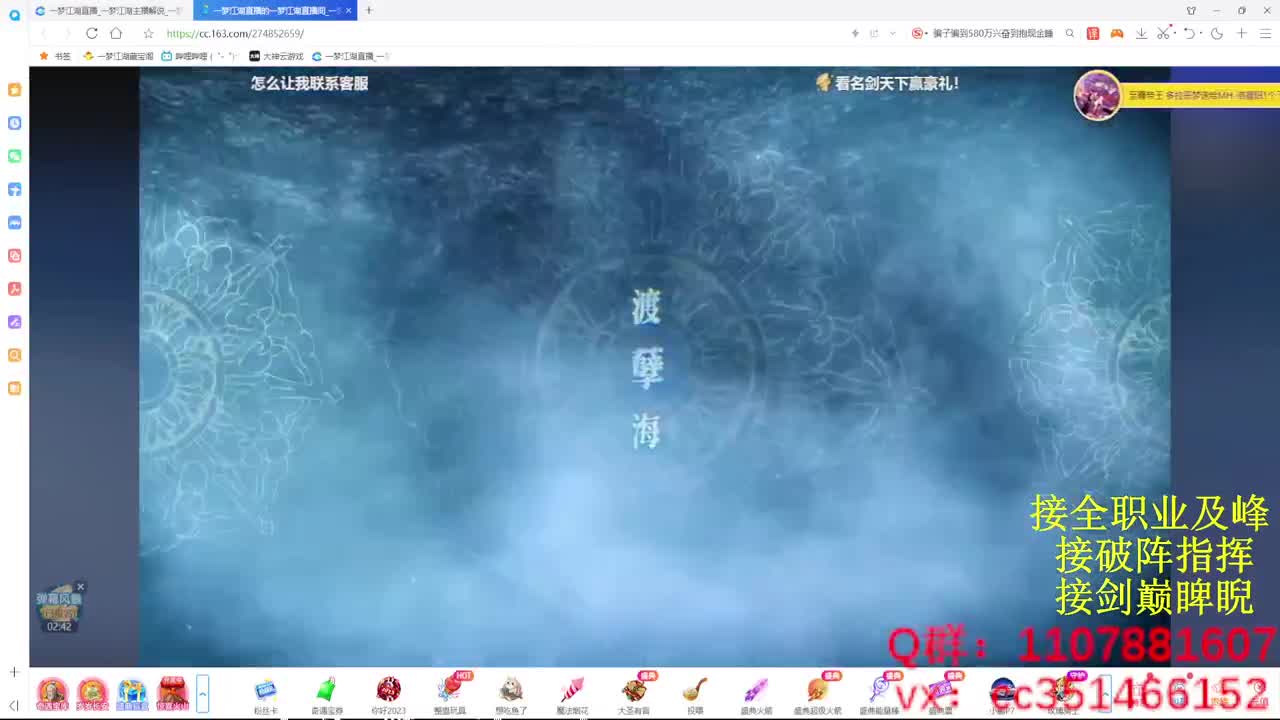Go to browser home page icon

pos(116,33)
